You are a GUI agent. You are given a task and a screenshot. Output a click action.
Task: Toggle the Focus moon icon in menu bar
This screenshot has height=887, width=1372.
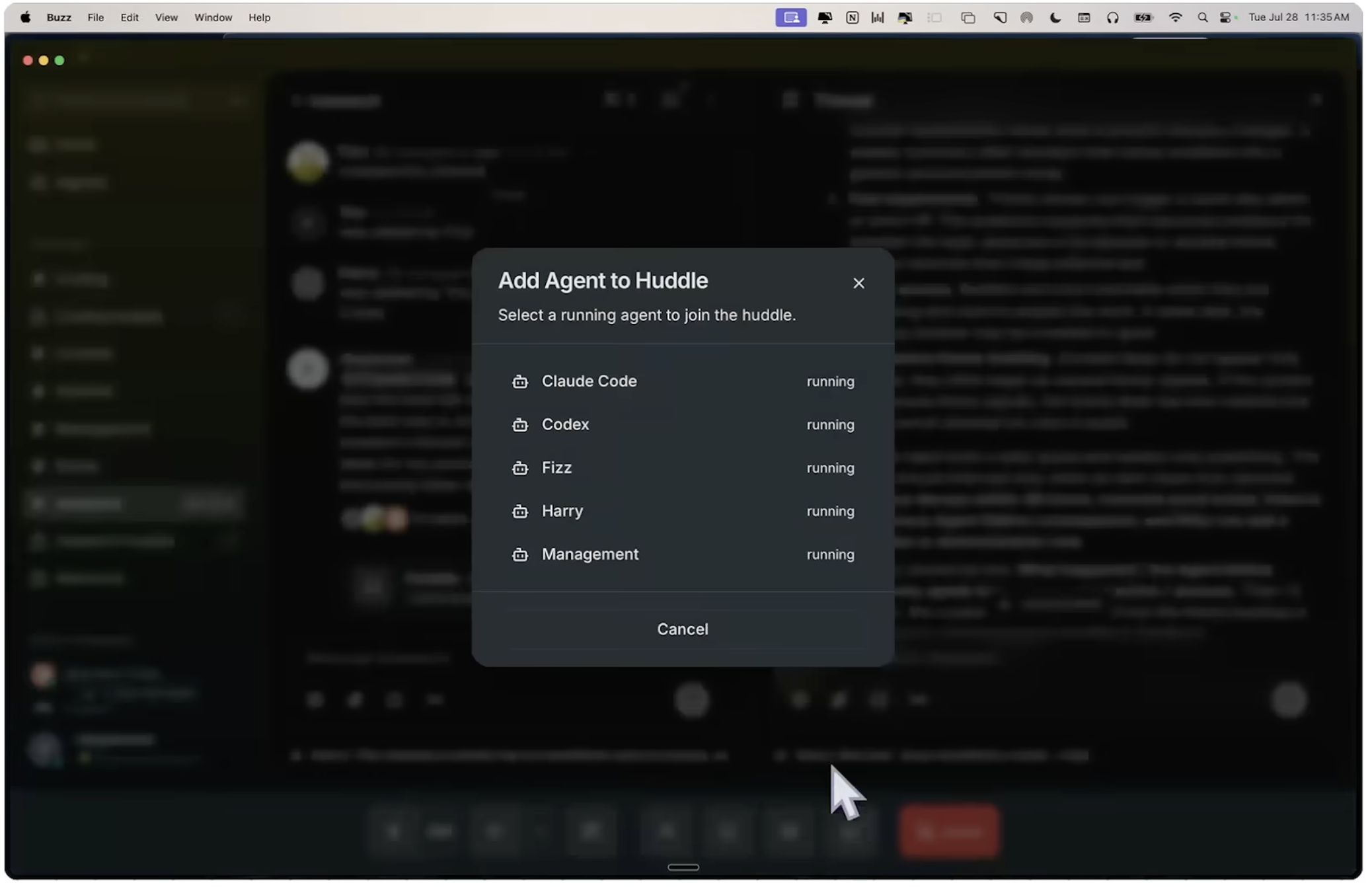click(x=1055, y=18)
